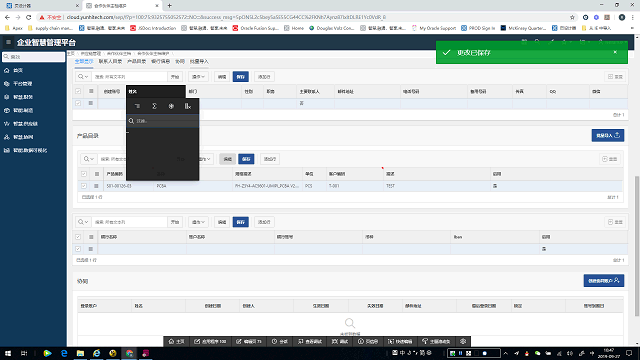The image size is (640, 360).
Task: Switch to the 协同 tab
Action: 180,62
